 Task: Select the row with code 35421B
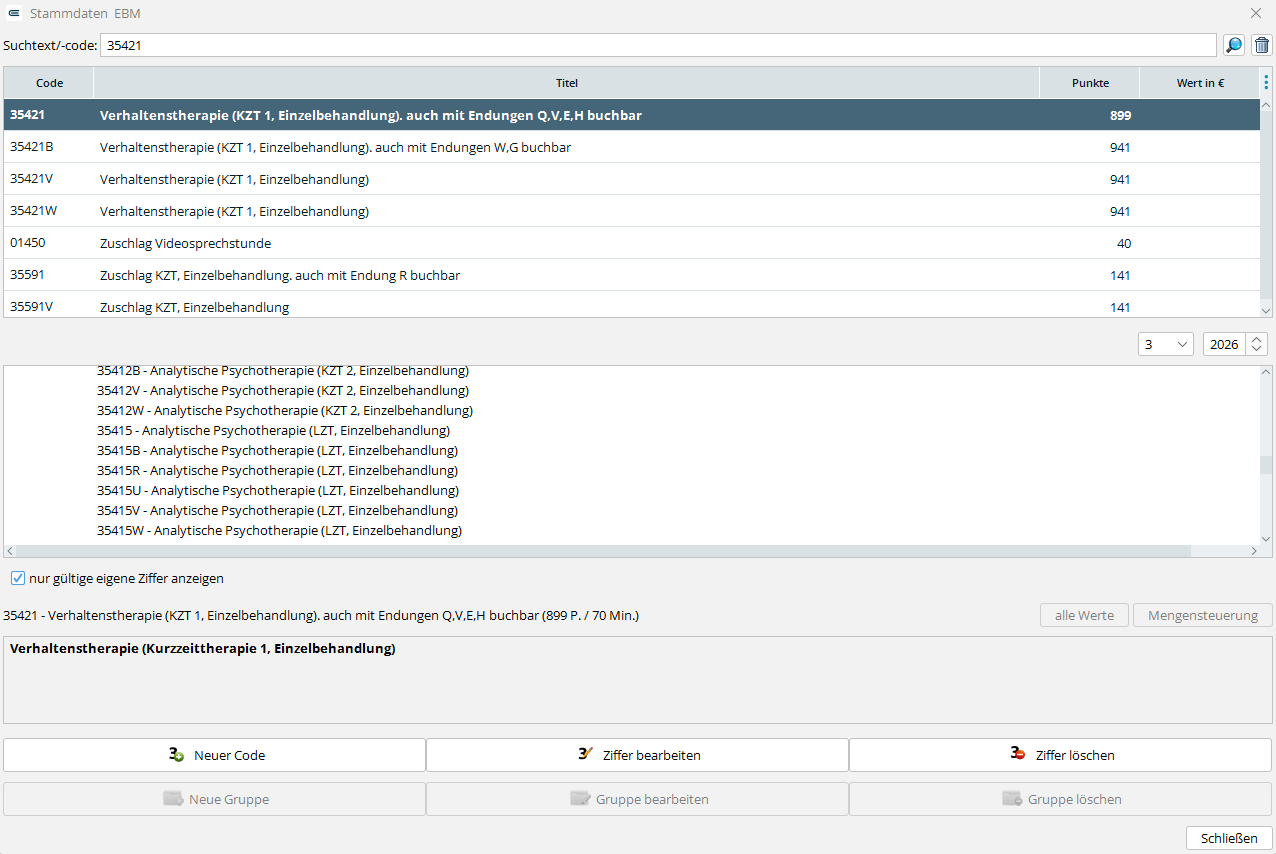pyautogui.click(x=631, y=147)
